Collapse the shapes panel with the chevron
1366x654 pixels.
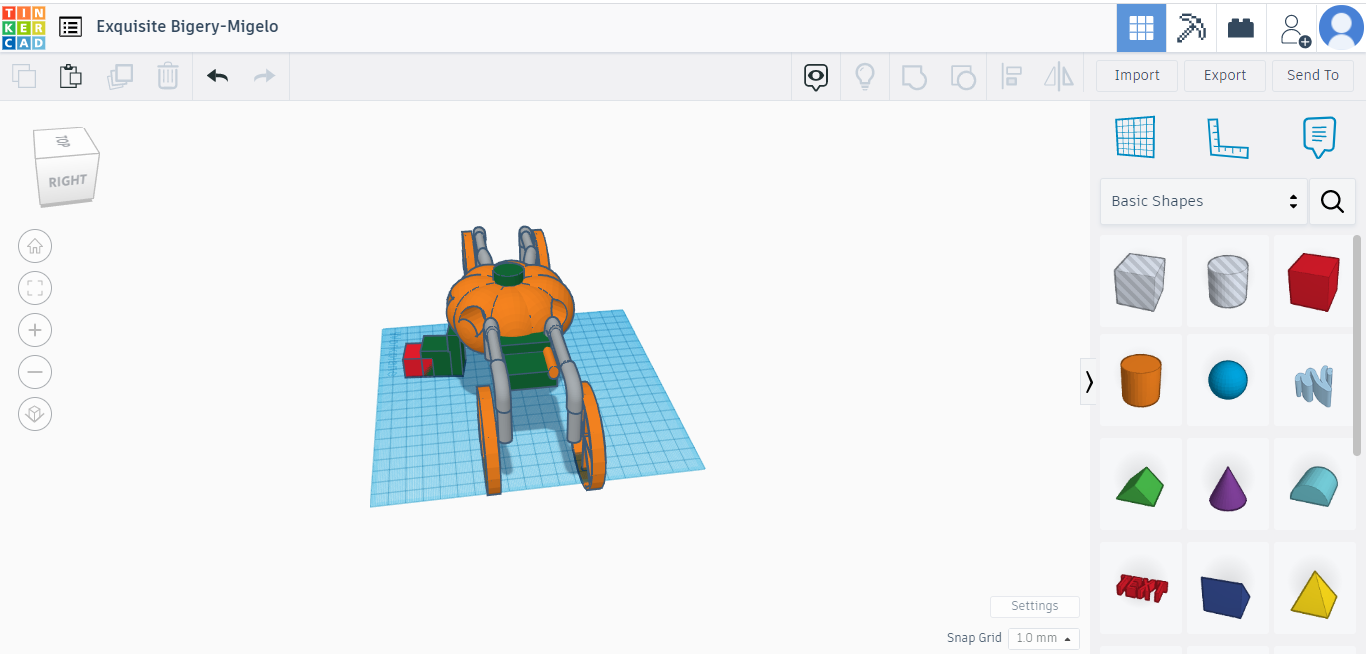(1088, 381)
